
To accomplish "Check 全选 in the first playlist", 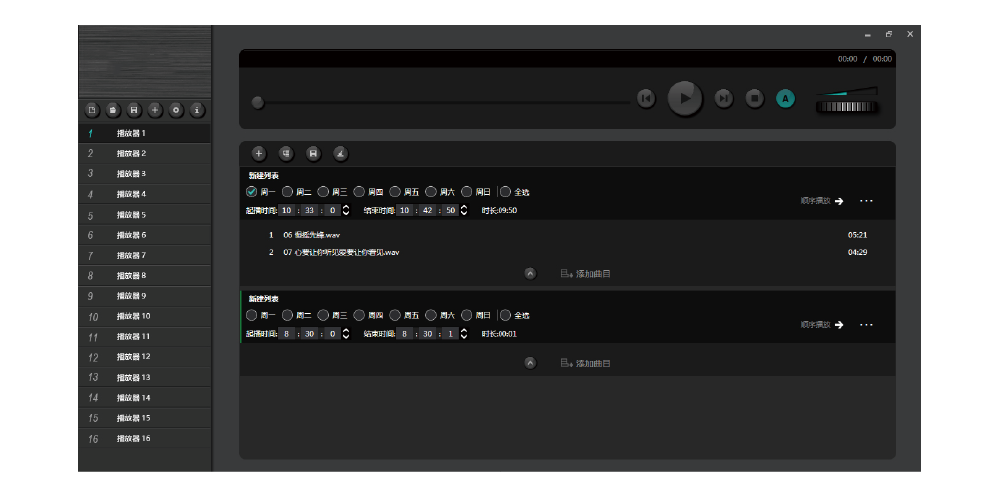I will (505, 191).
